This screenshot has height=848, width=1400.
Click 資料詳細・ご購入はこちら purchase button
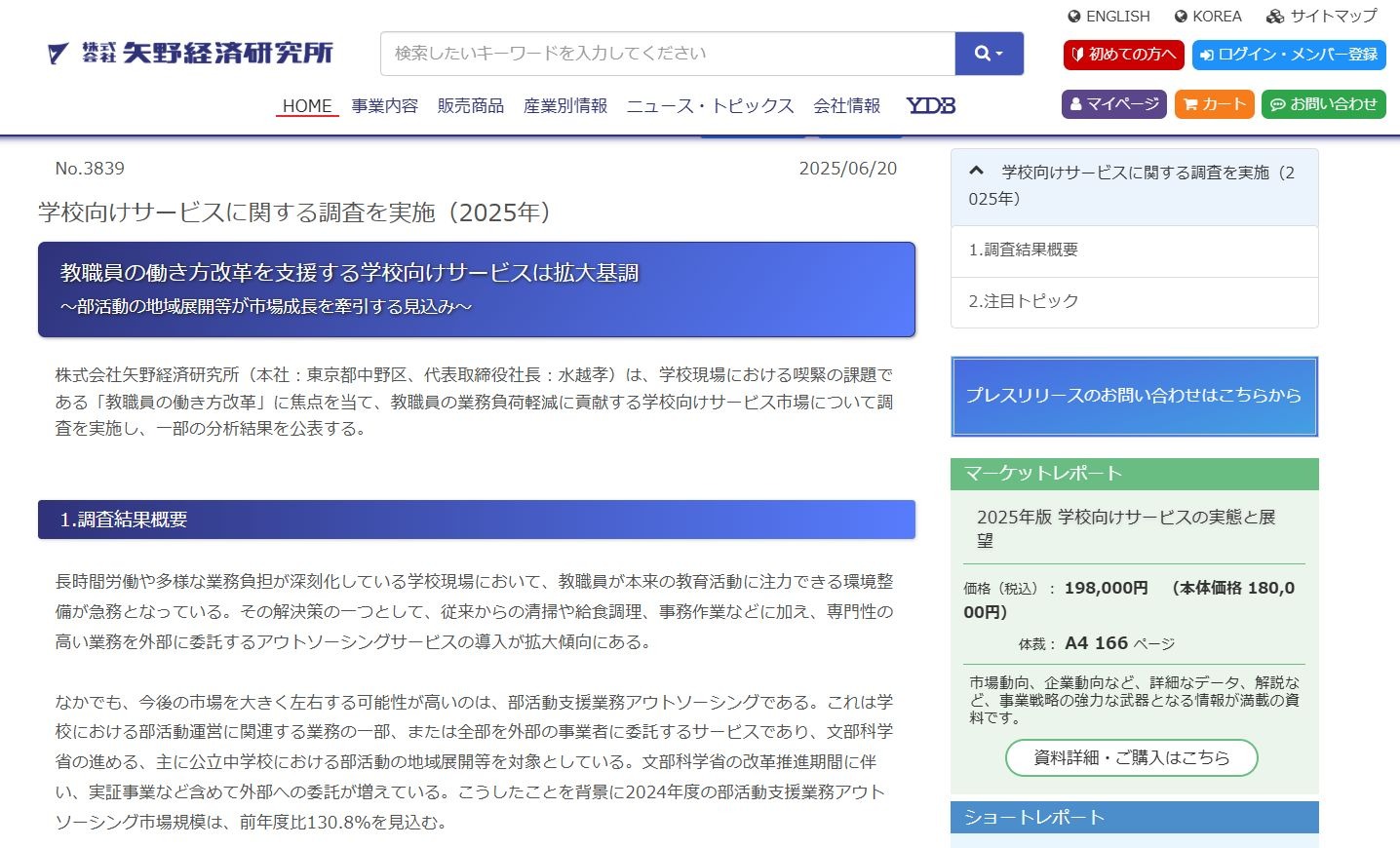point(1131,757)
